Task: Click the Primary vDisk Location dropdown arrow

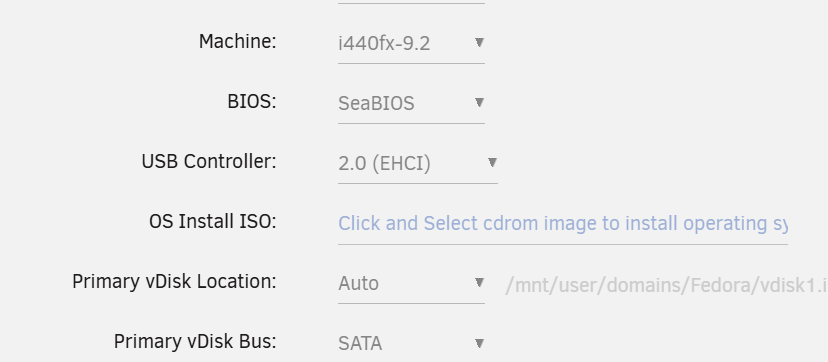Action: [479, 282]
